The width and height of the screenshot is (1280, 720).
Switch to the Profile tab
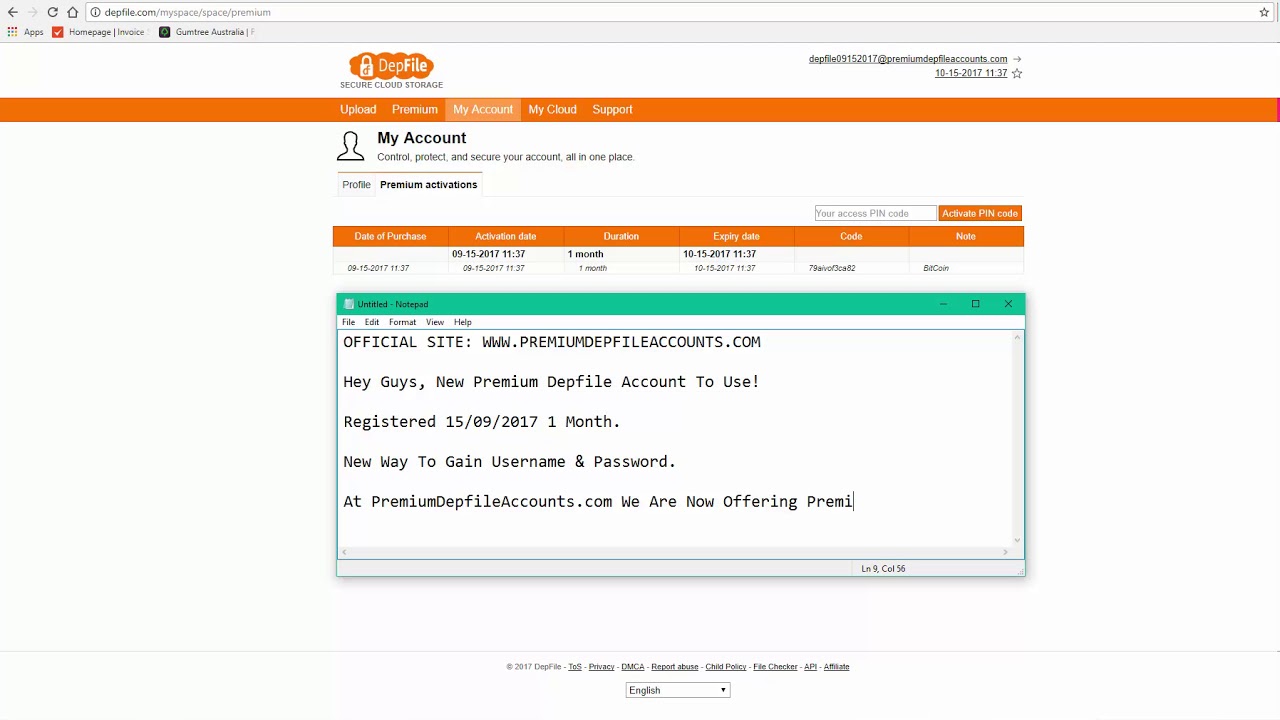click(356, 184)
